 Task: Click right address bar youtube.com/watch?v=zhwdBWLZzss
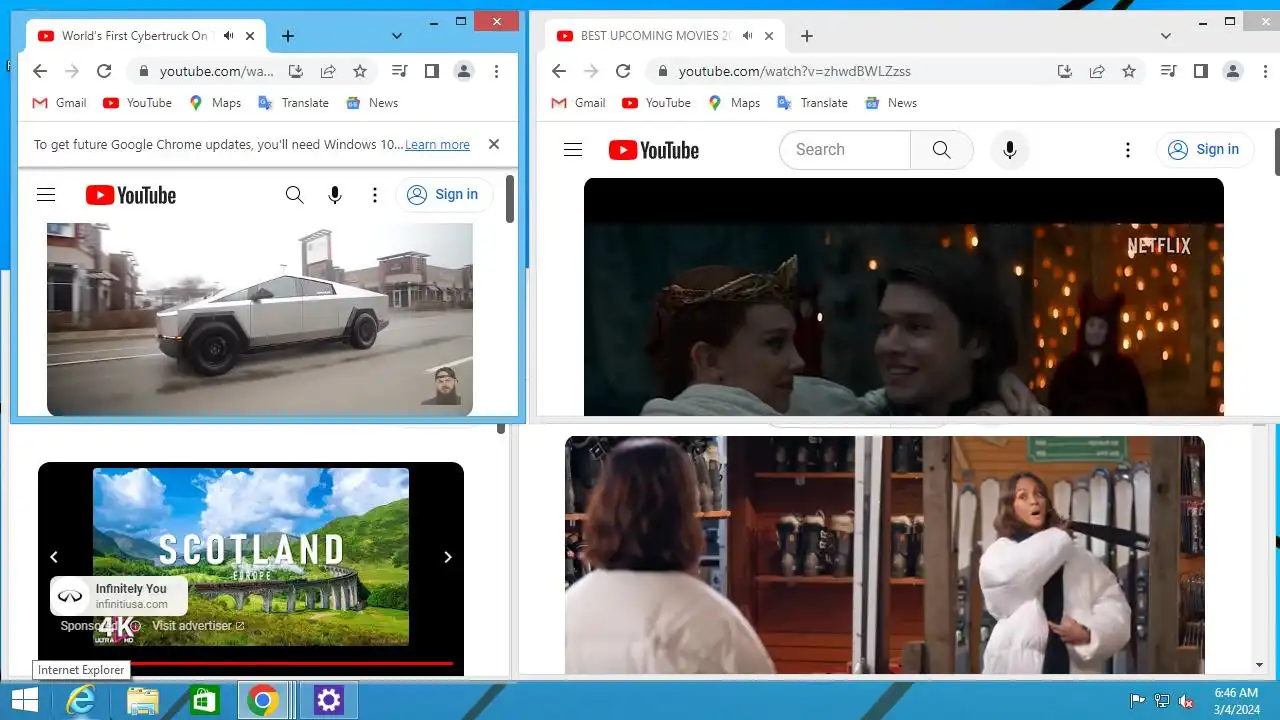click(x=795, y=71)
